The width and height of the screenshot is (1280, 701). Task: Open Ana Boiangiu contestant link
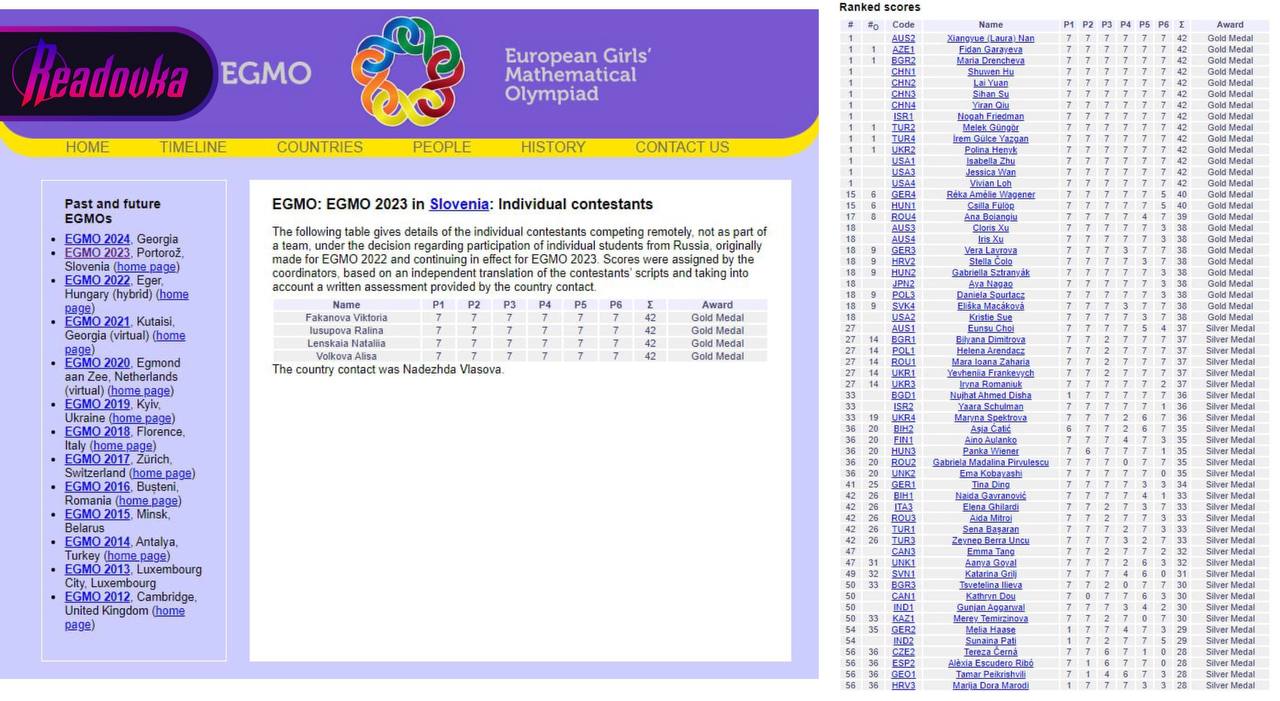pos(991,217)
